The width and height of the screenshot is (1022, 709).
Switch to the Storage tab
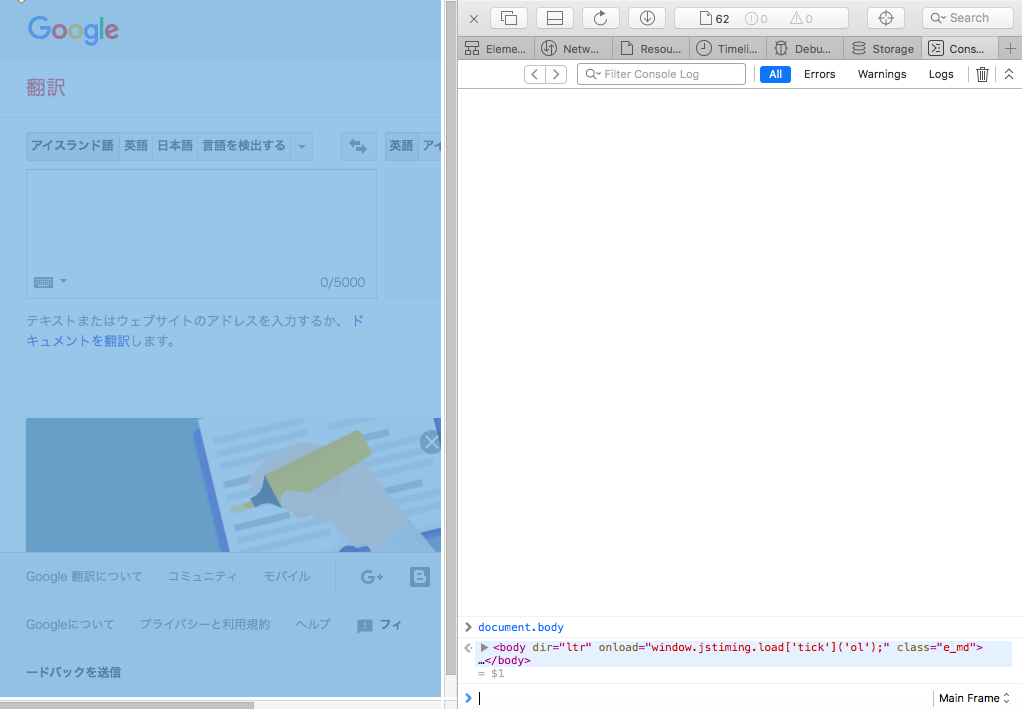coord(883,49)
